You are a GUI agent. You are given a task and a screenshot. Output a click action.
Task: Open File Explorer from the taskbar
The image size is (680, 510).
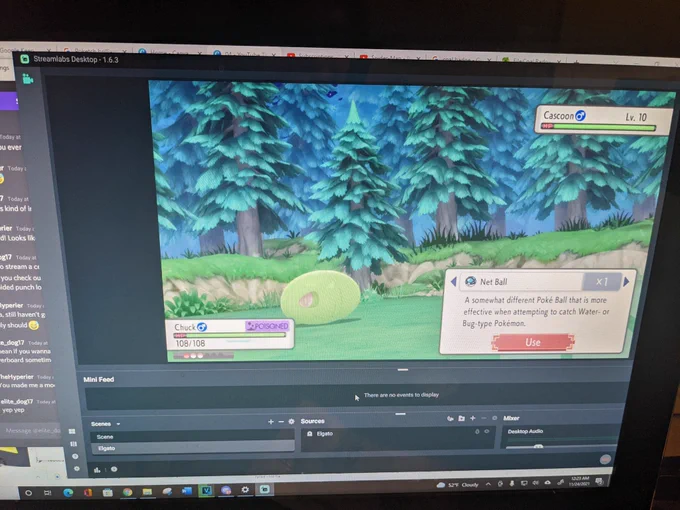[x=147, y=492]
